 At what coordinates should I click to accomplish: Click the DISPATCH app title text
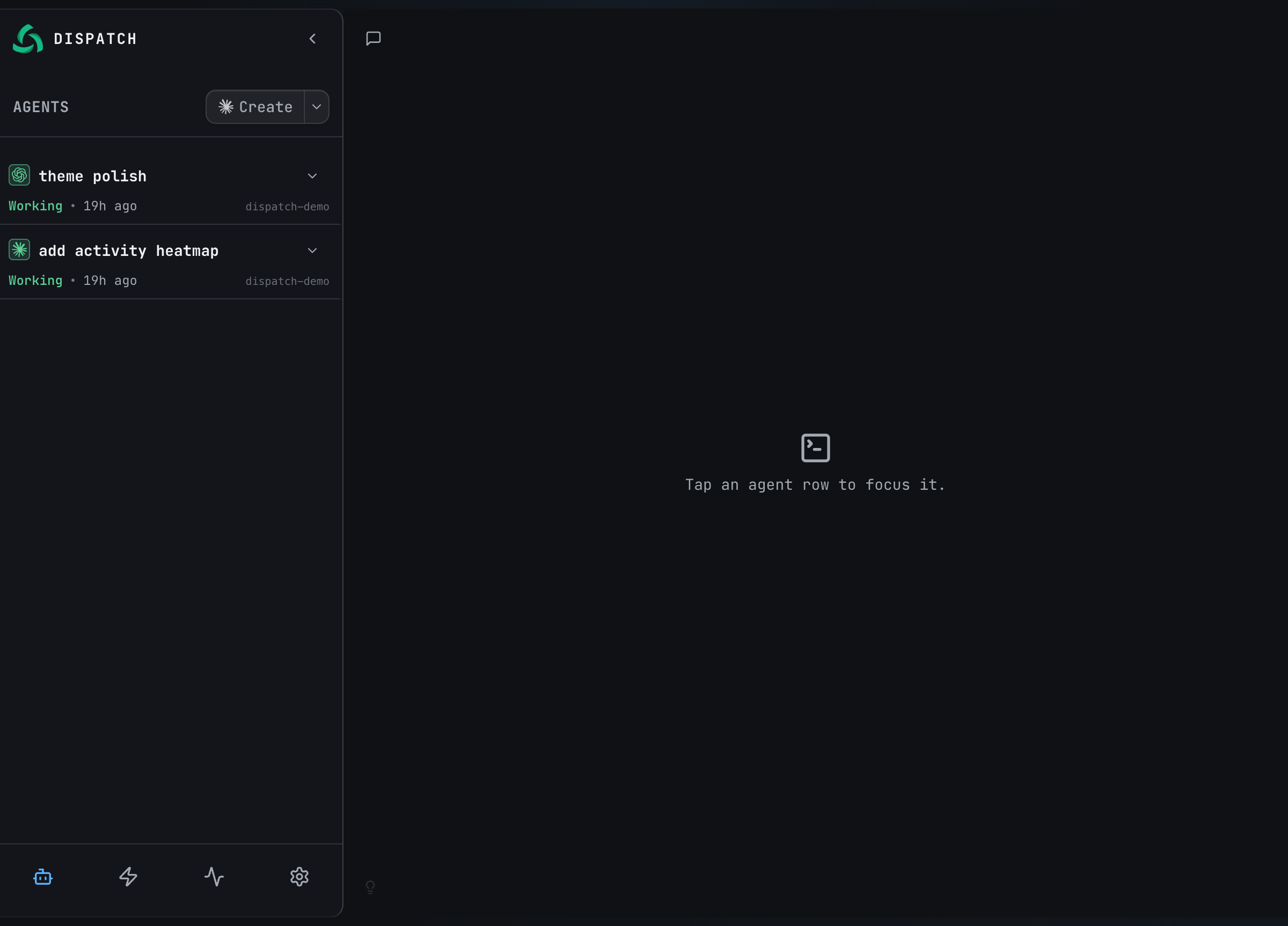[96, 39]
